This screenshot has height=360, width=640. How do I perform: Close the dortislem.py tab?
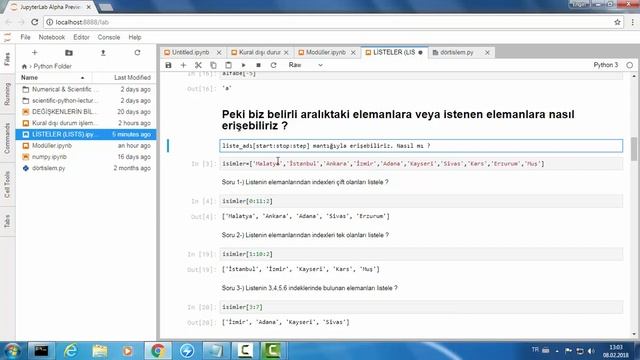487,53
